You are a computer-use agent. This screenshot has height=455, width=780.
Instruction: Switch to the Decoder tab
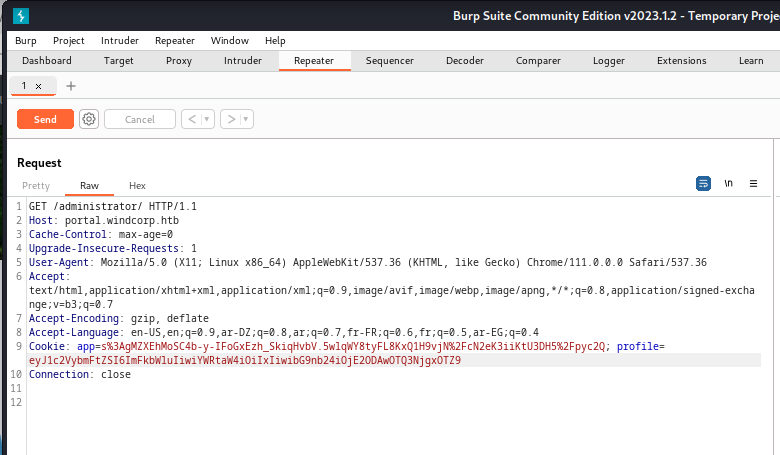click(x=464, y=61)
